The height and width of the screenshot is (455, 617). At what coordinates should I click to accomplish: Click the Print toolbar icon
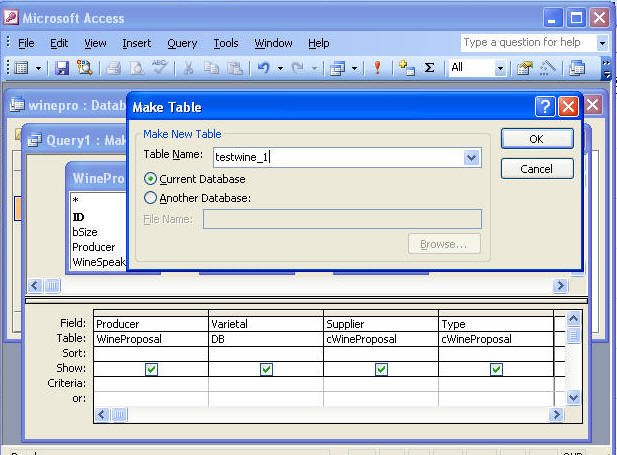pos(114,68)
